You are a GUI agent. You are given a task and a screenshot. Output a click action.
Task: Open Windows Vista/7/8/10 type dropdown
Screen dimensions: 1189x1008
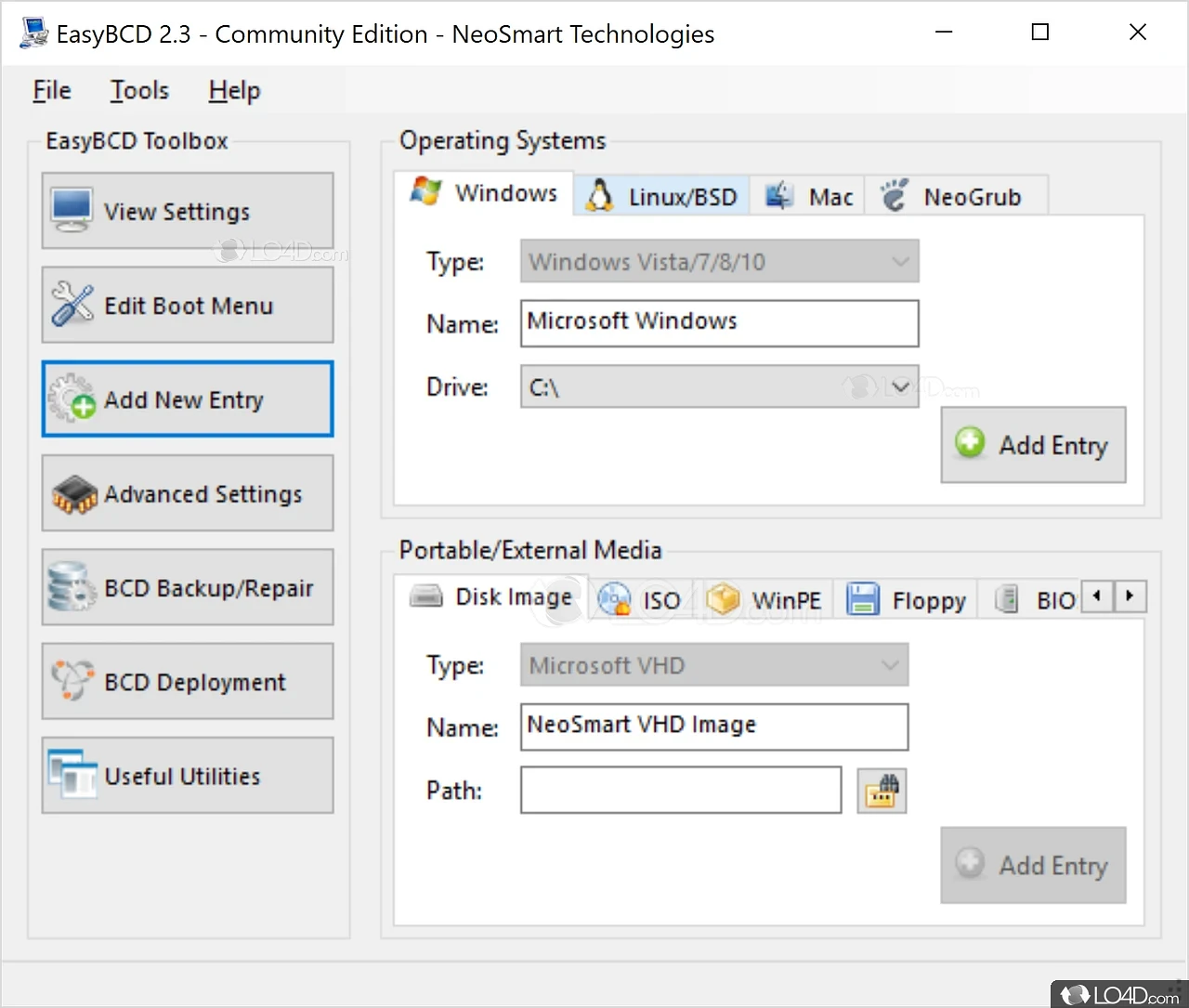coord(720,261)
